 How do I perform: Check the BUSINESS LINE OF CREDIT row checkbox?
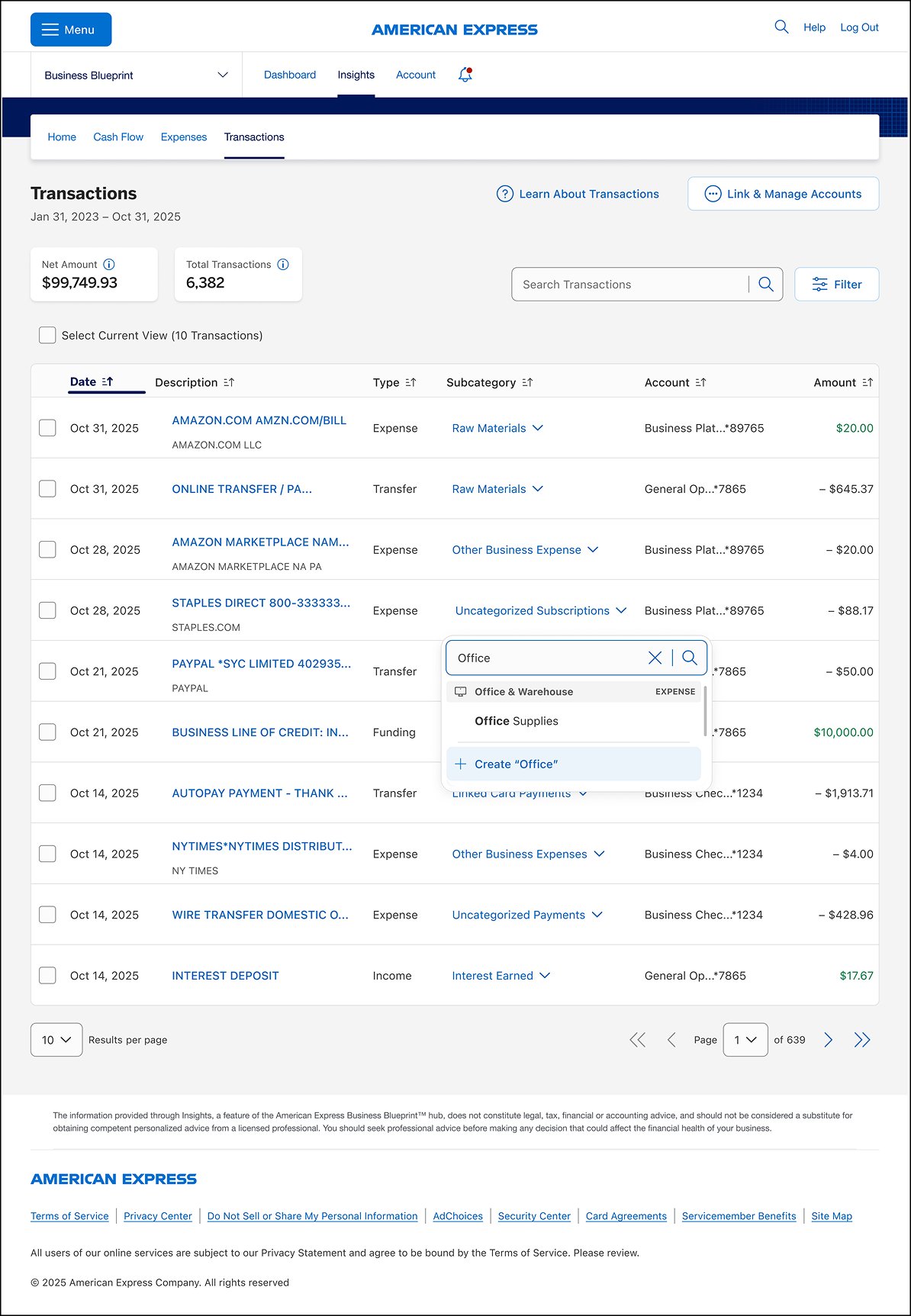pyautogui.click(x=47, y=732)
